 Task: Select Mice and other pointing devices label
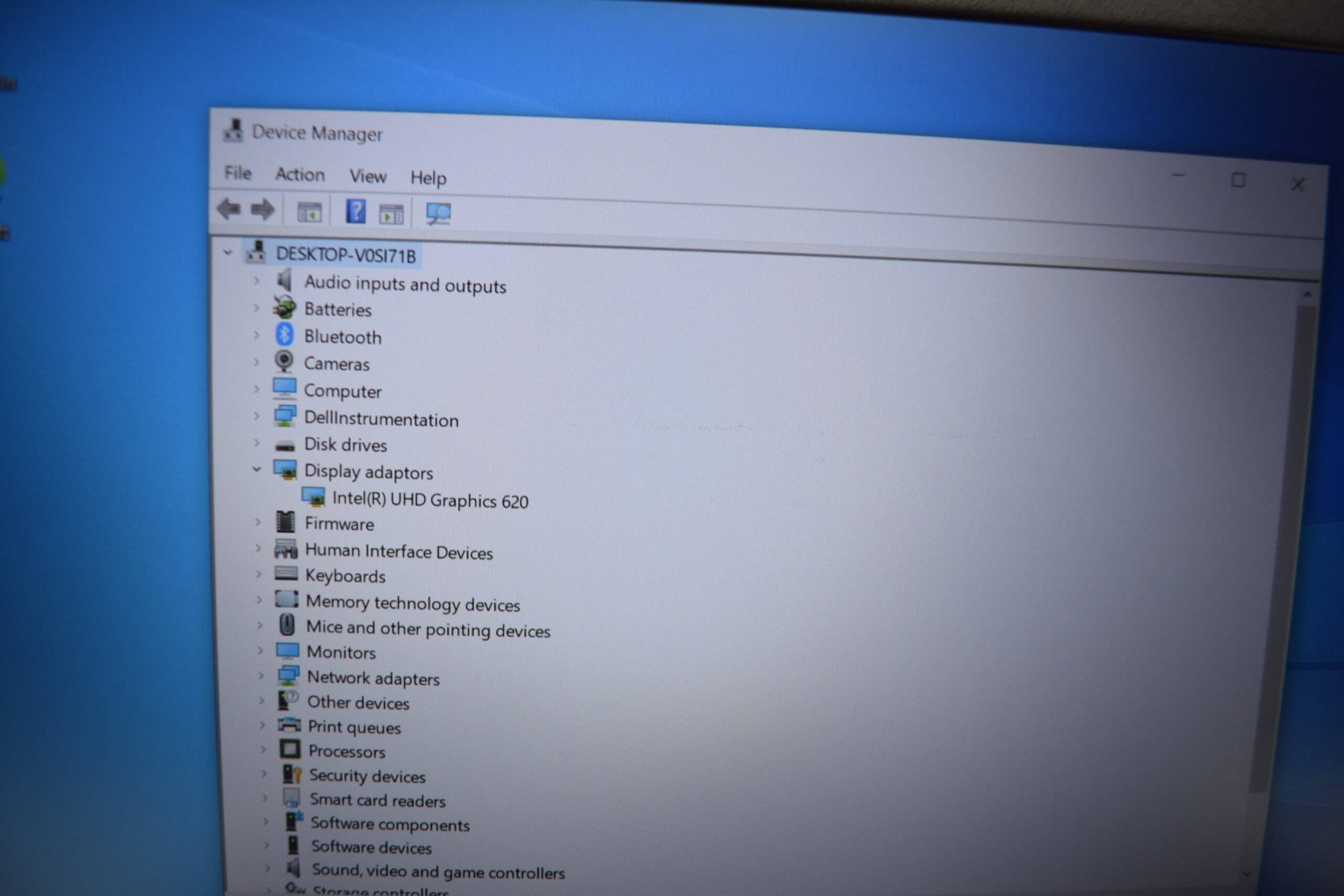(428, 629)
